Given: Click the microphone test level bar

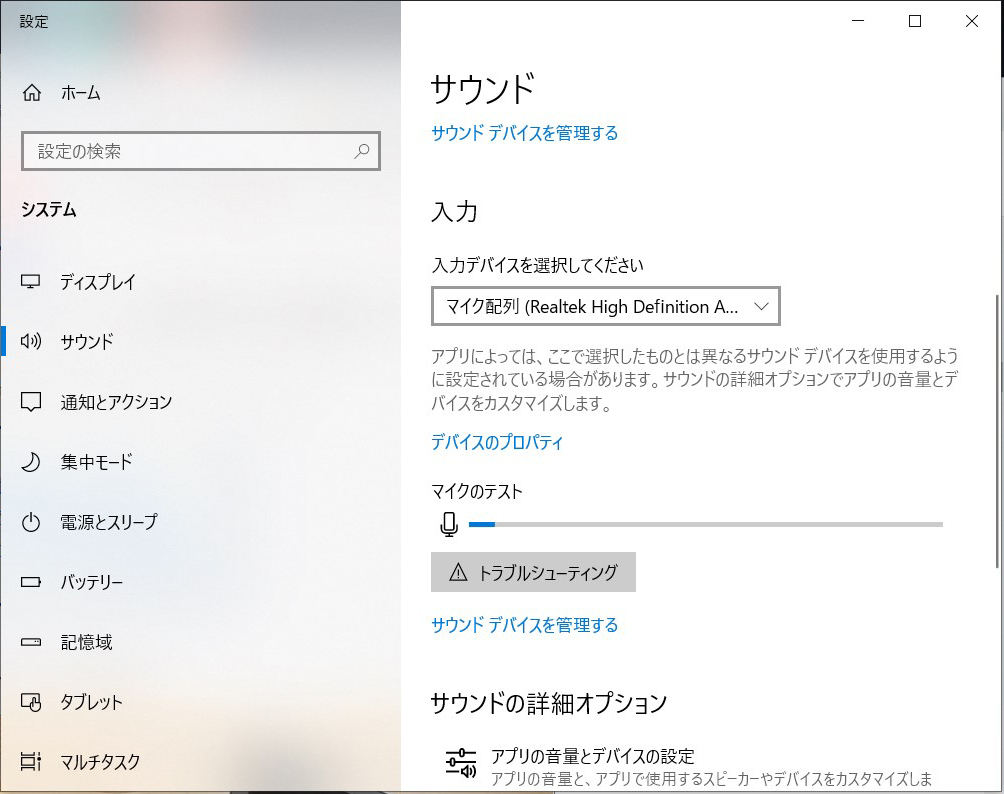Looking at the screenshot, I should click(x=705, y=524).
